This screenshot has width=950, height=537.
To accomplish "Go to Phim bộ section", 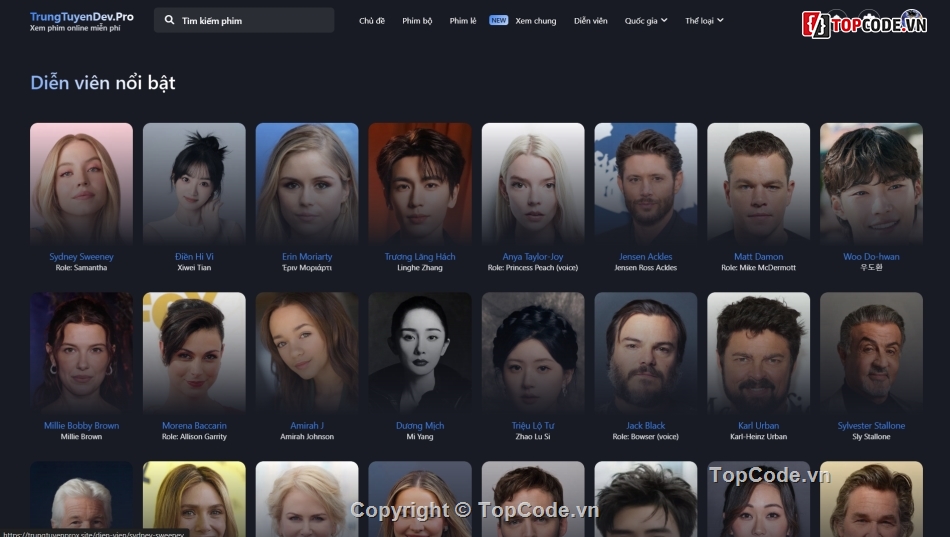I will point(417,20).
